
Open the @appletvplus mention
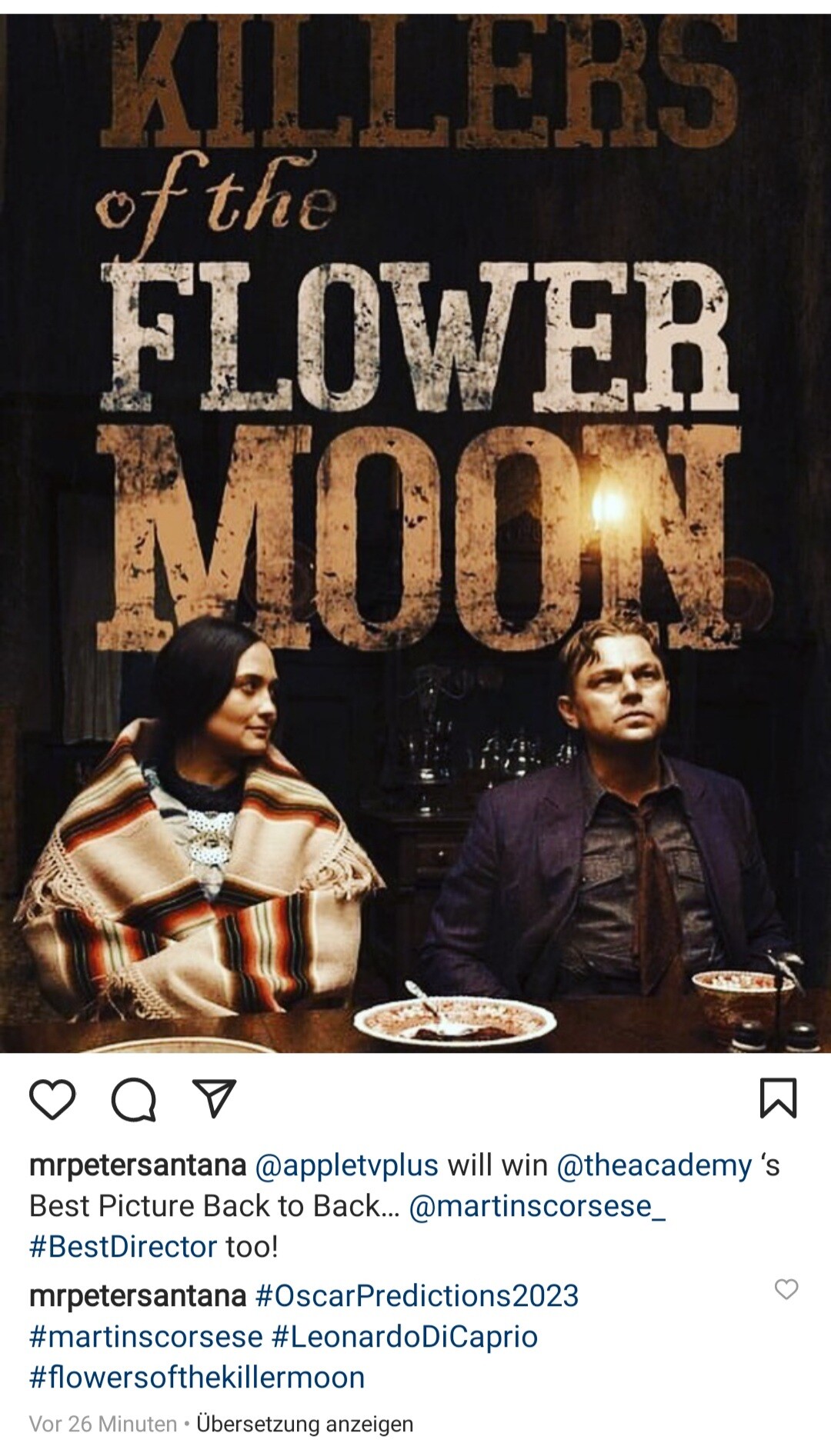coord(346,1165)
